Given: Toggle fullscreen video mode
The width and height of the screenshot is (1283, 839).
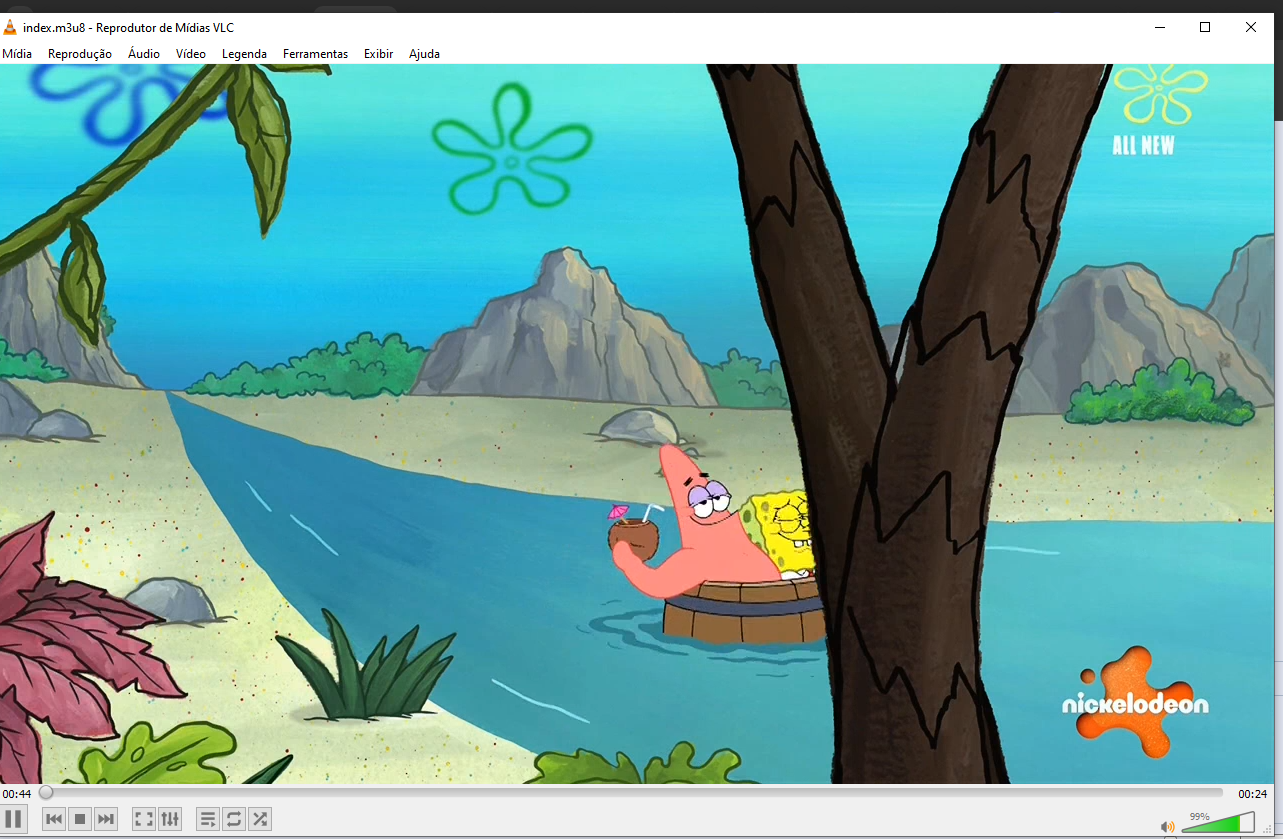Looking at the screenshot, I should tap(144, 819).
